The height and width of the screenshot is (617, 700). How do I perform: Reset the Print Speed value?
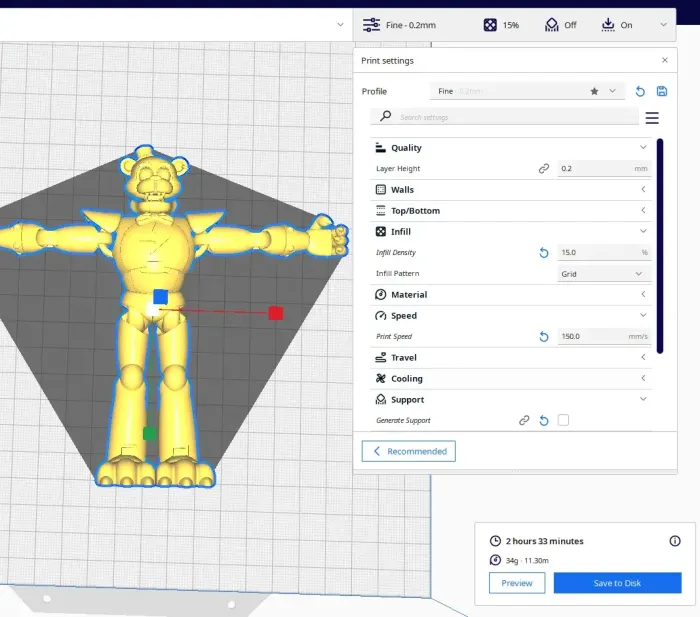pyautogui.click(x=544, y=337)
